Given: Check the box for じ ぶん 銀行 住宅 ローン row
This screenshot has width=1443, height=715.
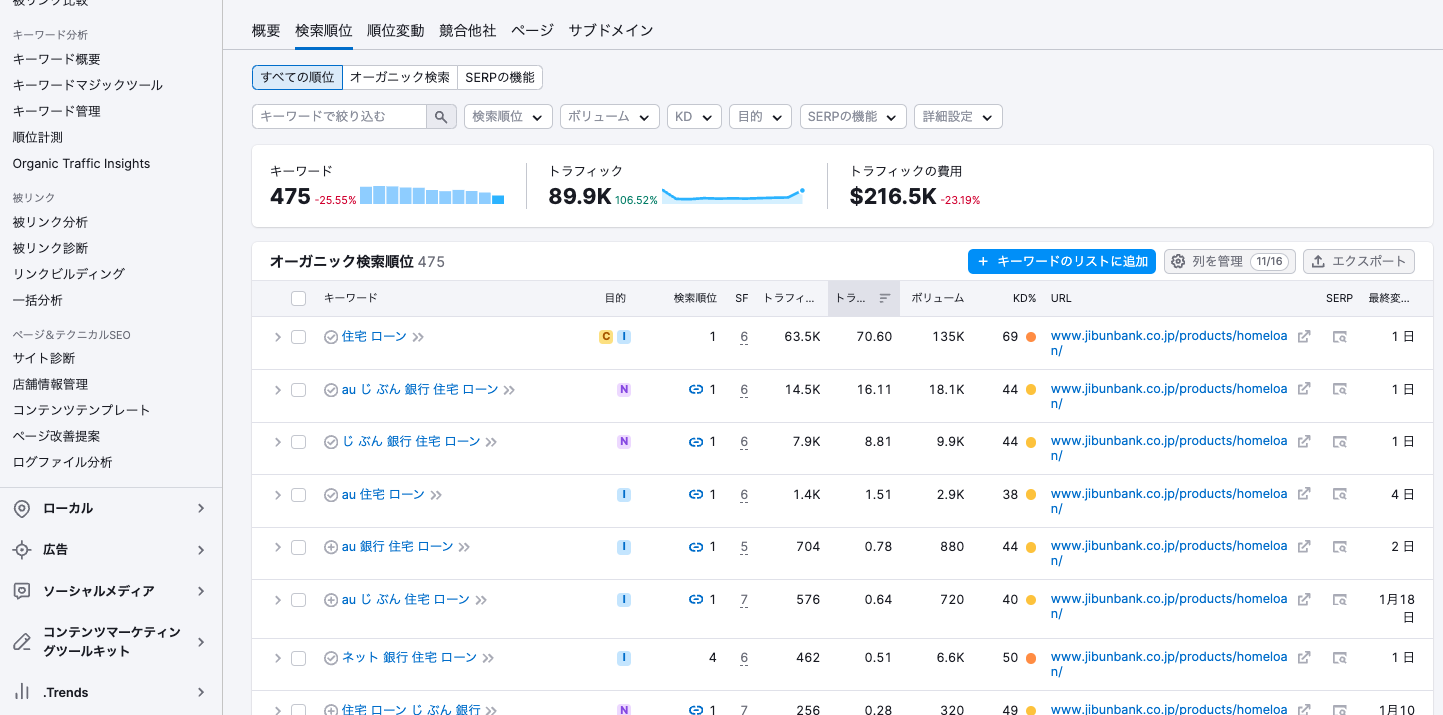Looking at the screenshot, I should 298,442.
